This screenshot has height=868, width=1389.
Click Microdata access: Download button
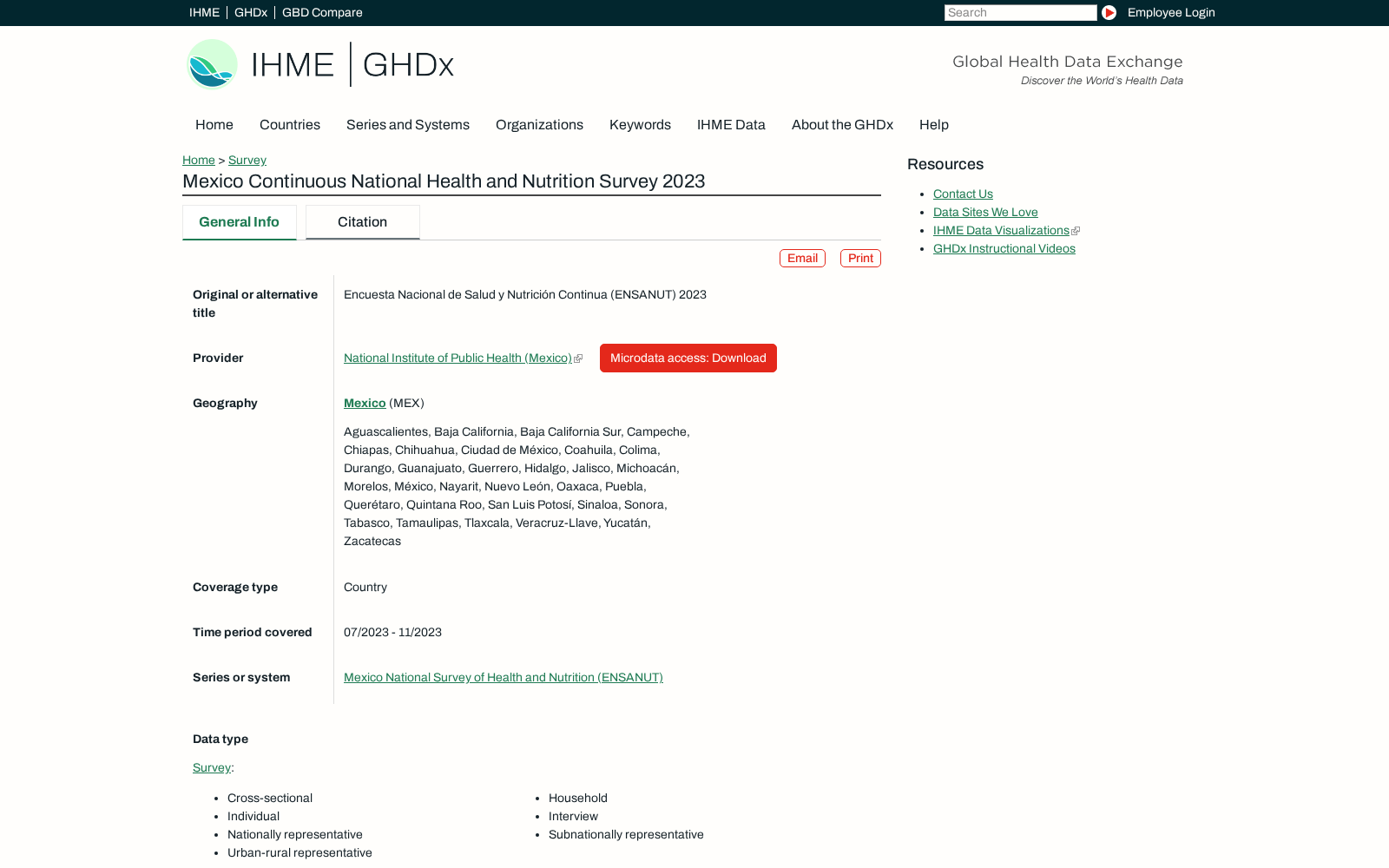688,358
